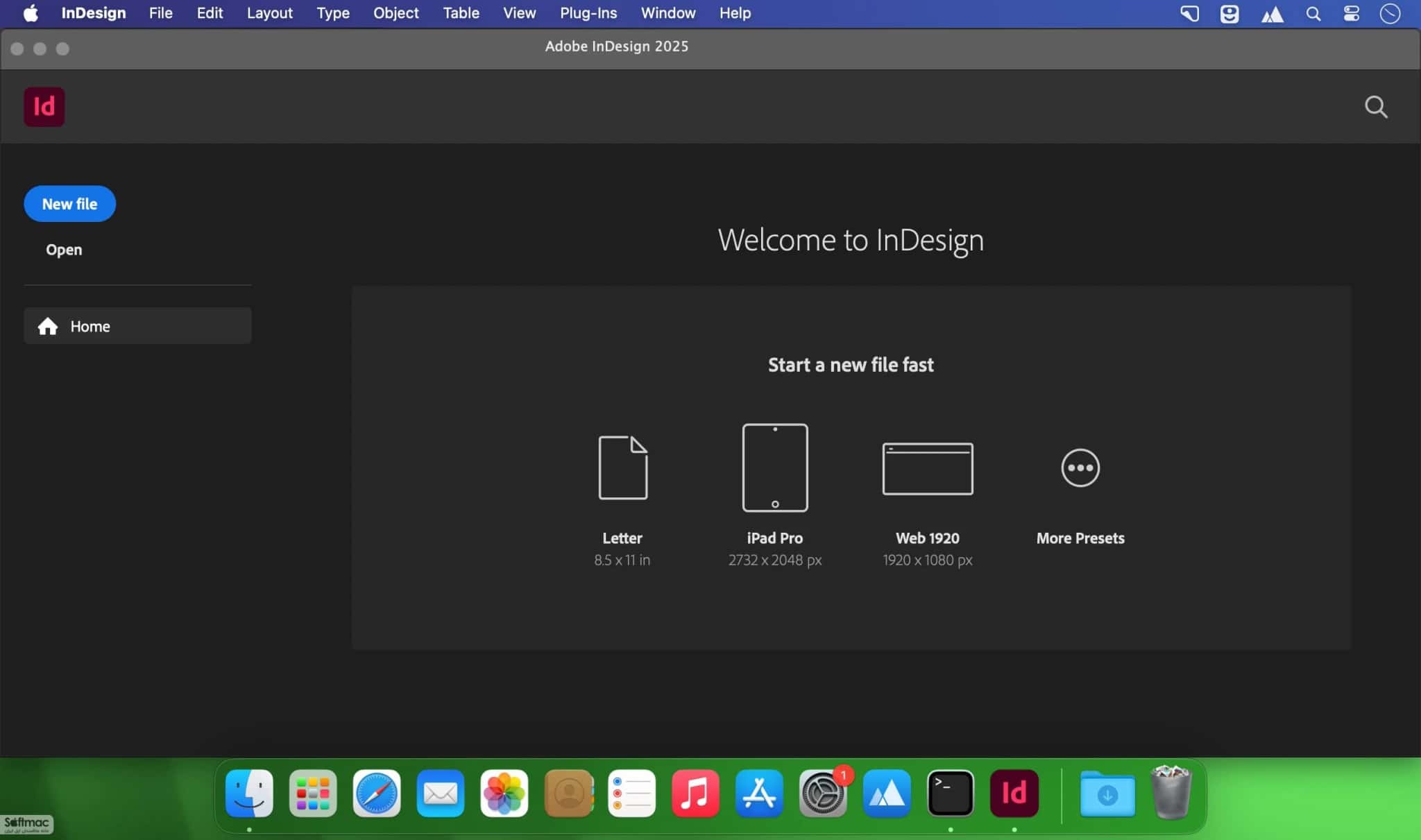Open the View menu

(520, 13)
